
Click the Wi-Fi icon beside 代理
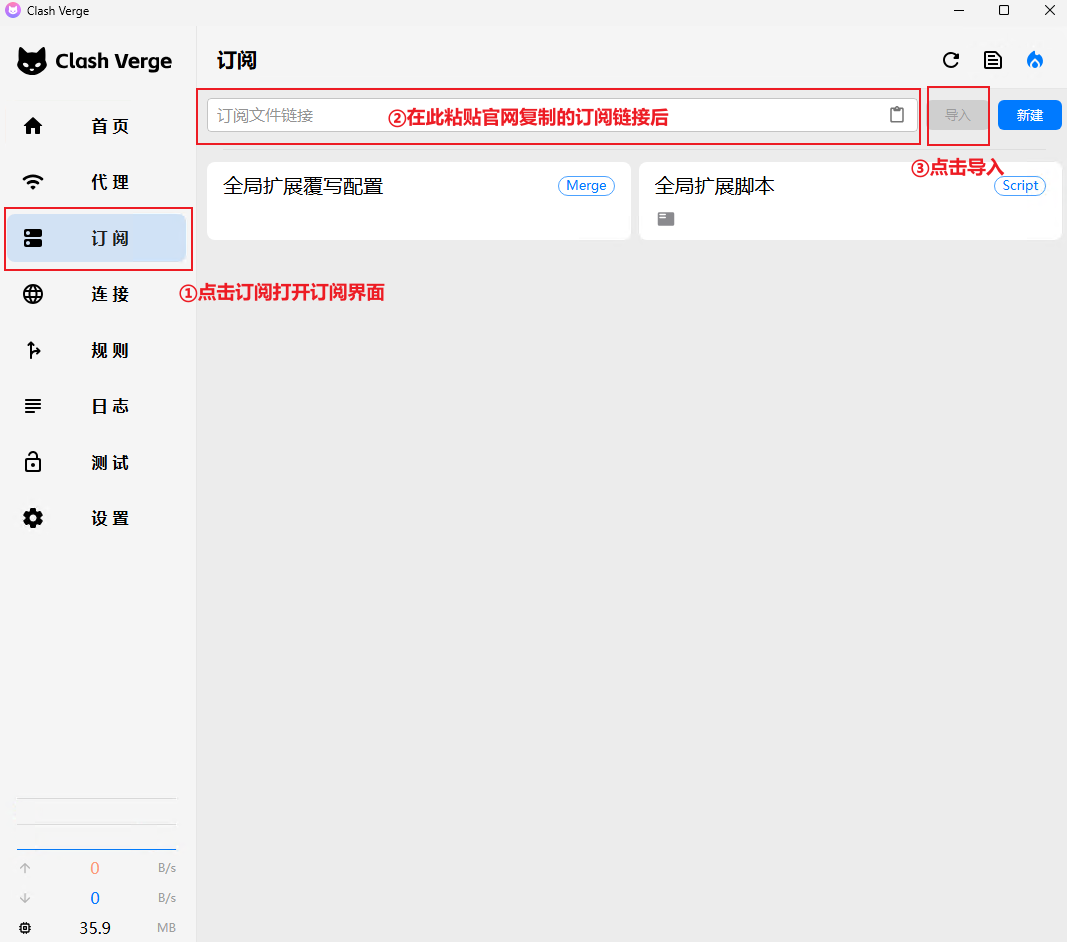click(33, 182)
